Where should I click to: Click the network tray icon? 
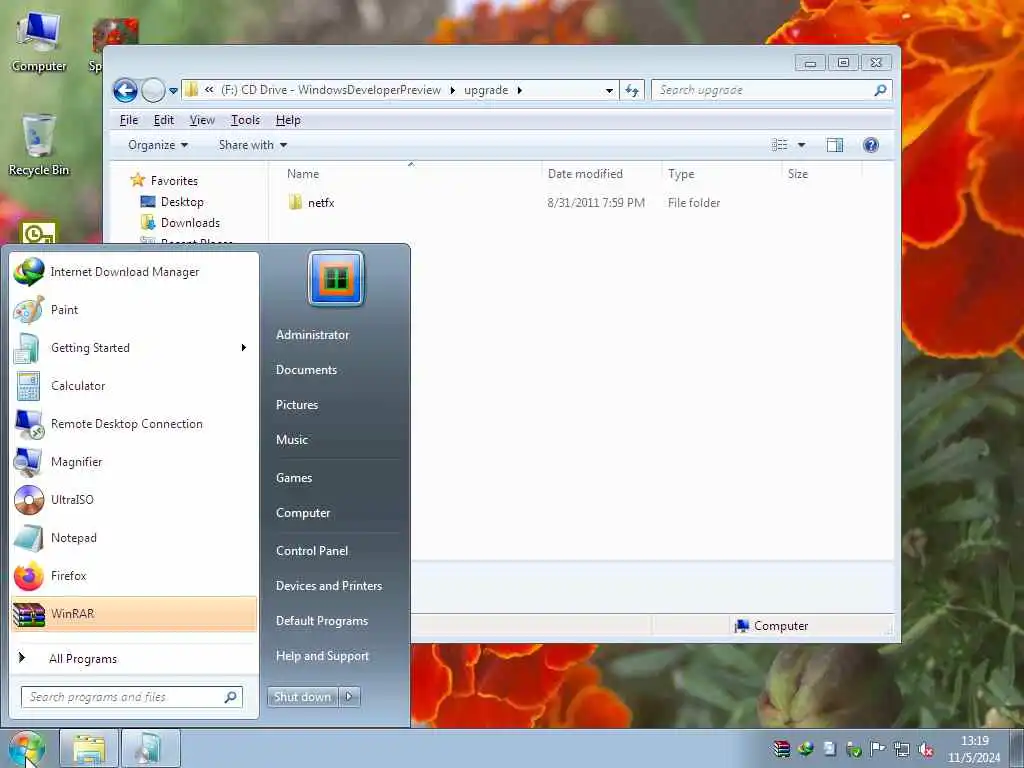coord(902,750)
